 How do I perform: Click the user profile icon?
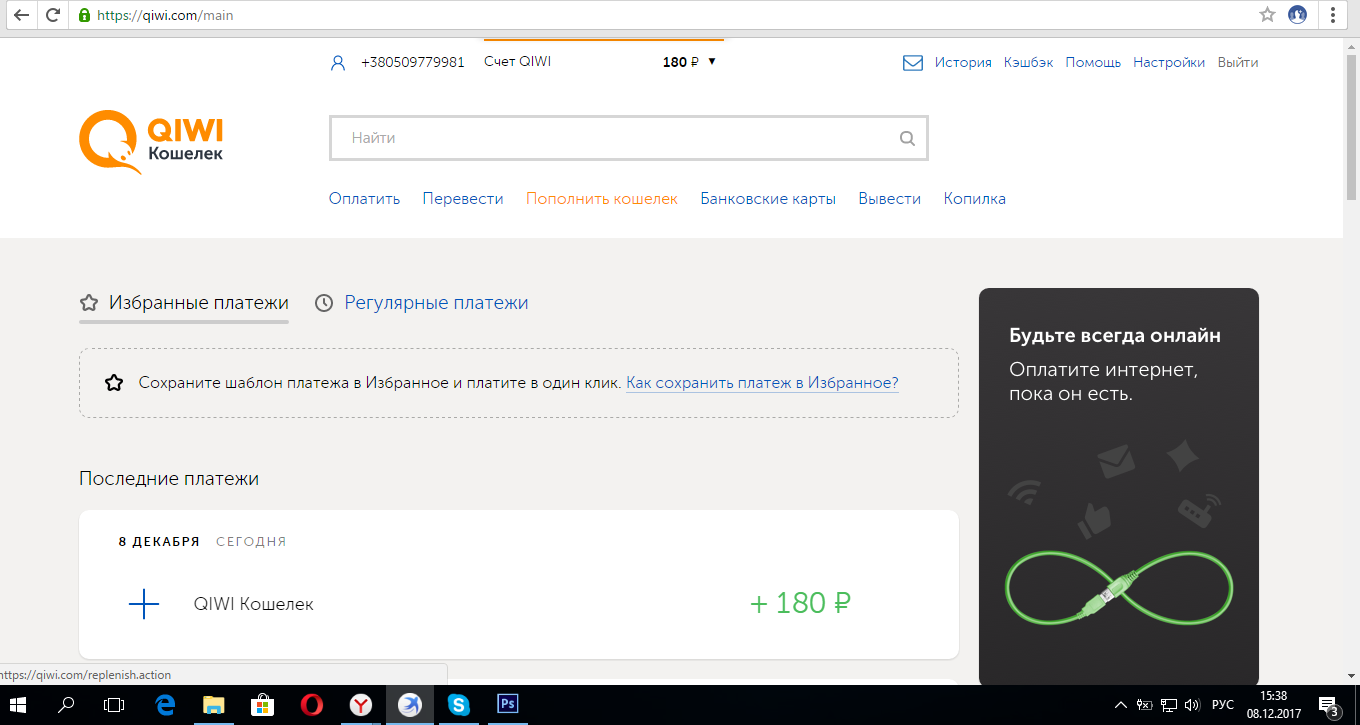[x=338, y=63]
